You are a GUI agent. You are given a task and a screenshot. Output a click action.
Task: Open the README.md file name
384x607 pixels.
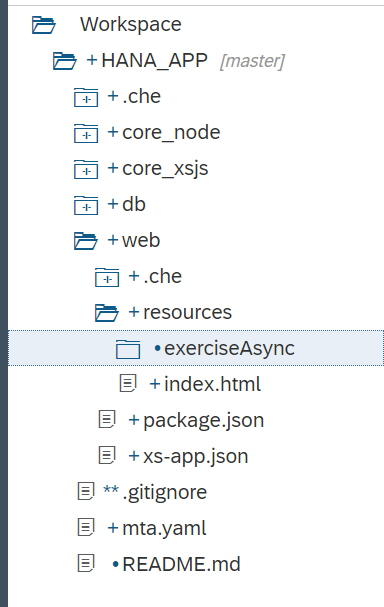pyautogui.click(x=181, y=564)
